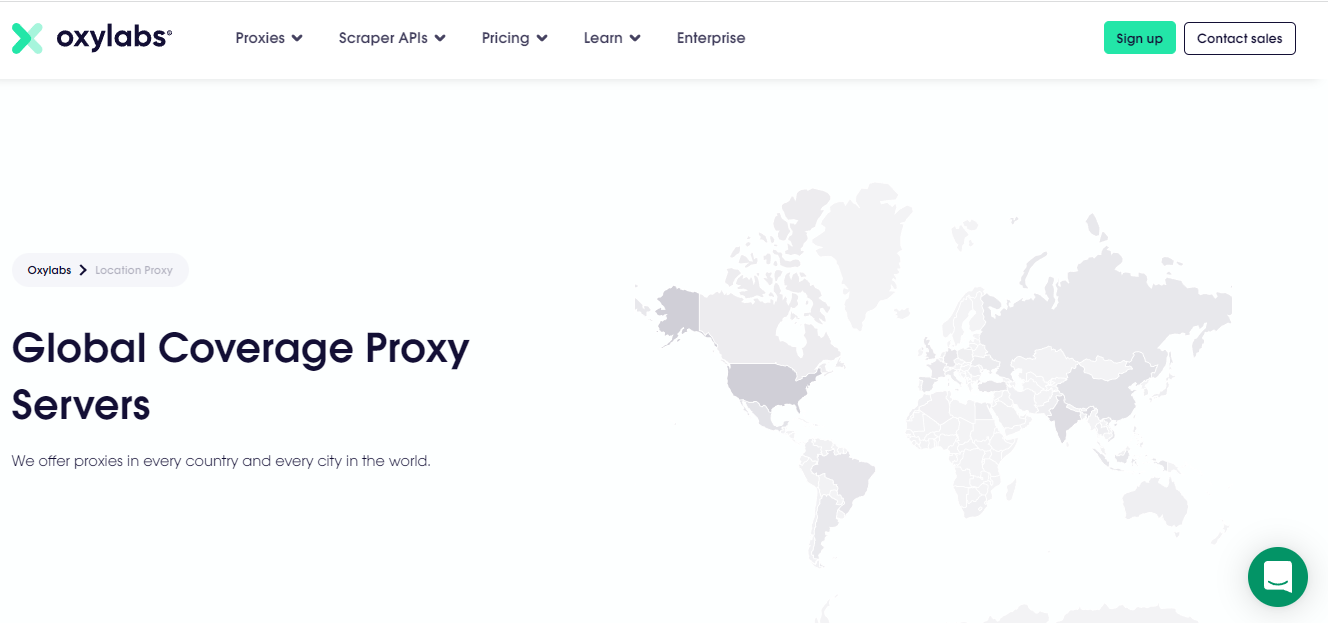Viewport: 1328px width, 623px height.
Task: Open the live chat bubble icon
Action: 1278,577
